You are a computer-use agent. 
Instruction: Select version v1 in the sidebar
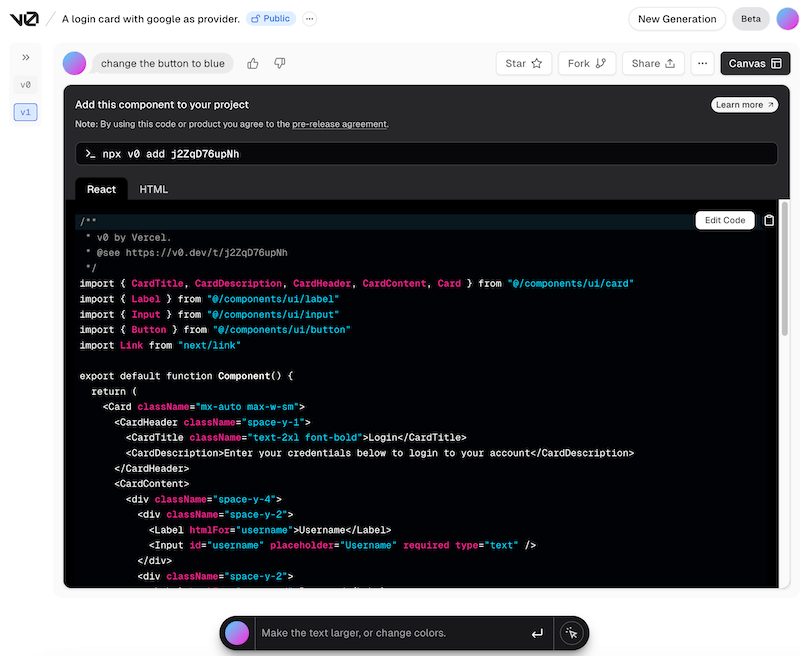pyautogui.click(x=26, y=112)
